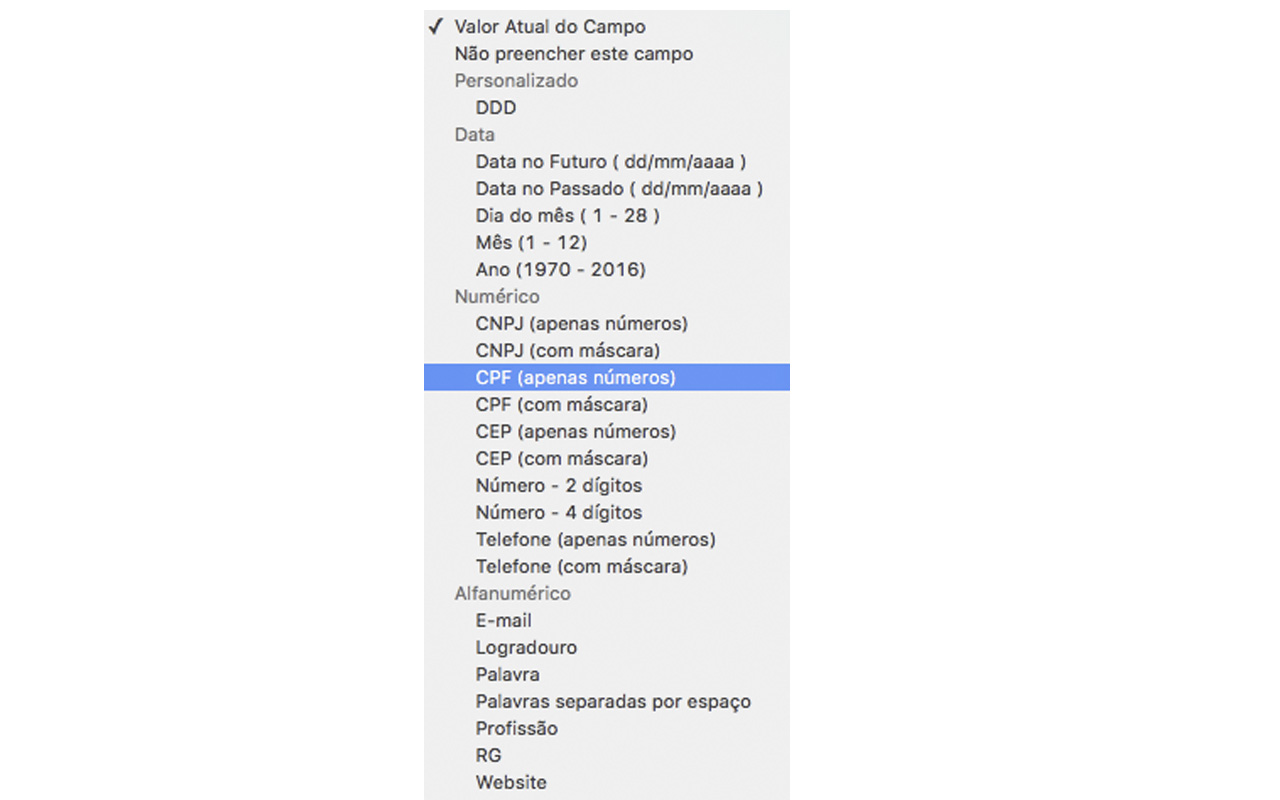Click highlighted CPF (apenas números) item

pos(575,378)
